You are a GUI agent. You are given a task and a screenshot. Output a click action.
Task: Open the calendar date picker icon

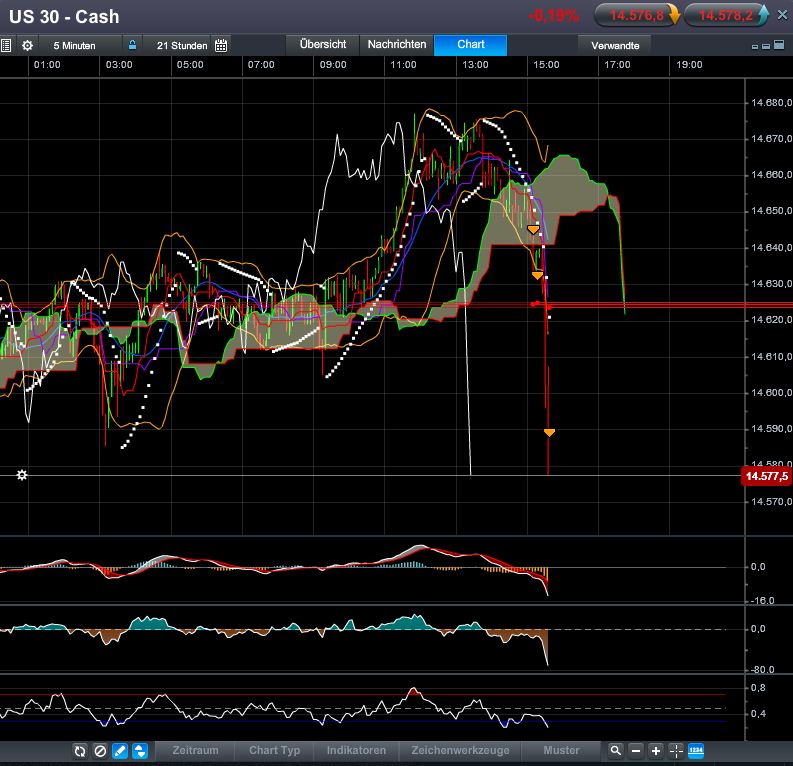click(x=221, y=45)
